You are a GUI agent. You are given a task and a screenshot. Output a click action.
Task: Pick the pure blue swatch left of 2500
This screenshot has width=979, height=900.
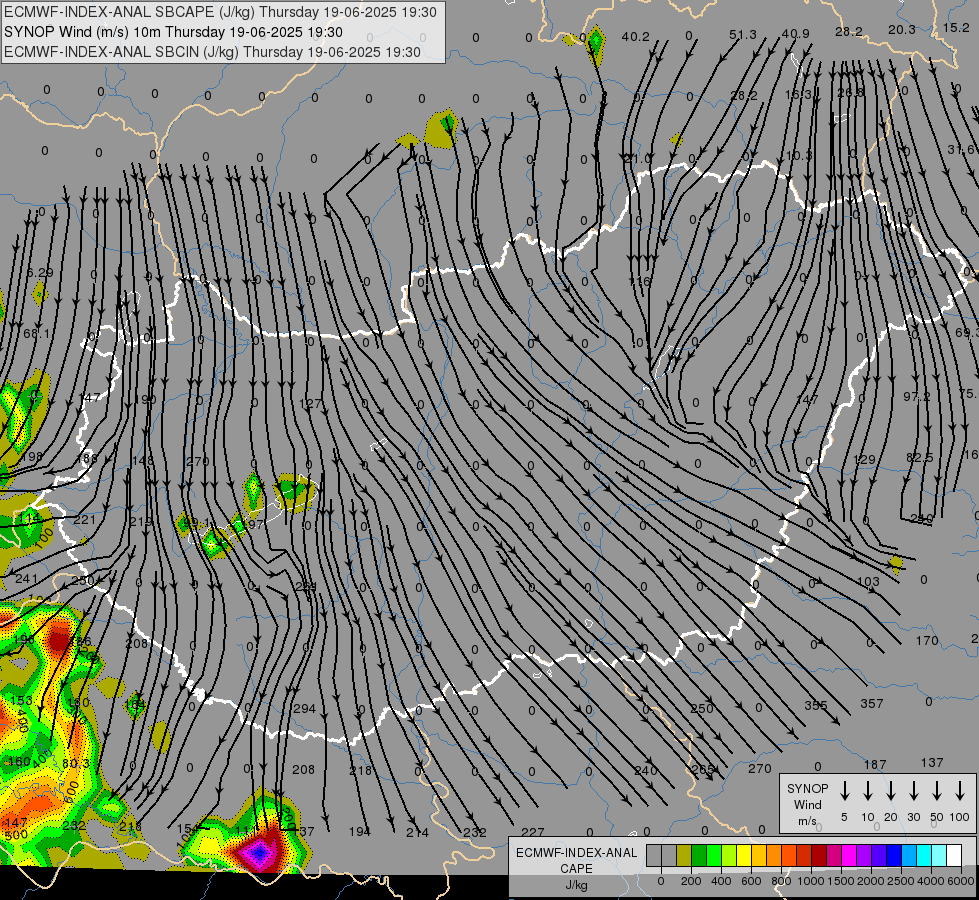pos(893,855)
